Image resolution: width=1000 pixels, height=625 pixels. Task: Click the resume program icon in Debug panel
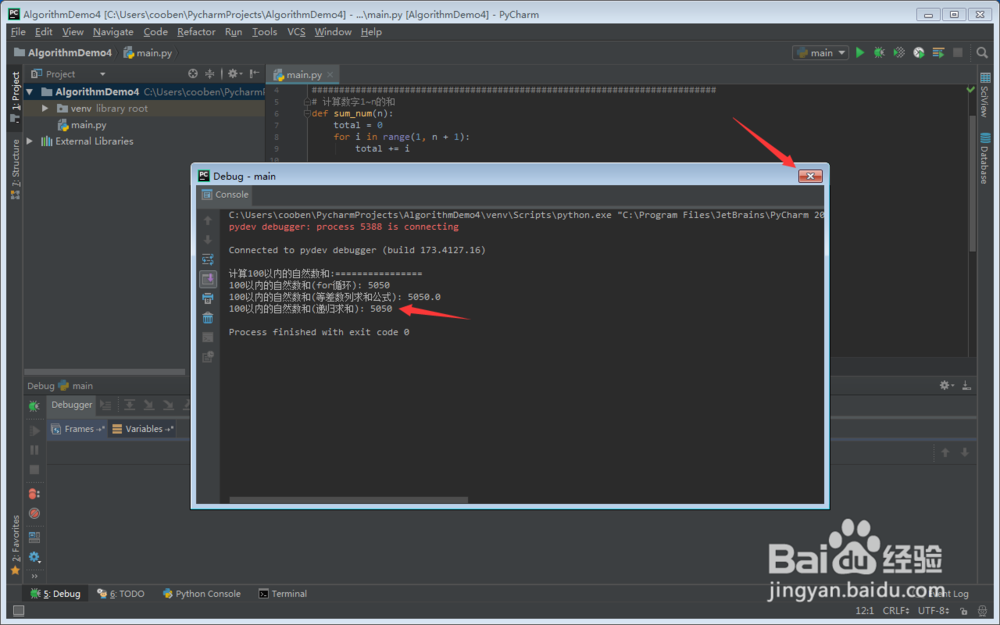tap(34, 430)
